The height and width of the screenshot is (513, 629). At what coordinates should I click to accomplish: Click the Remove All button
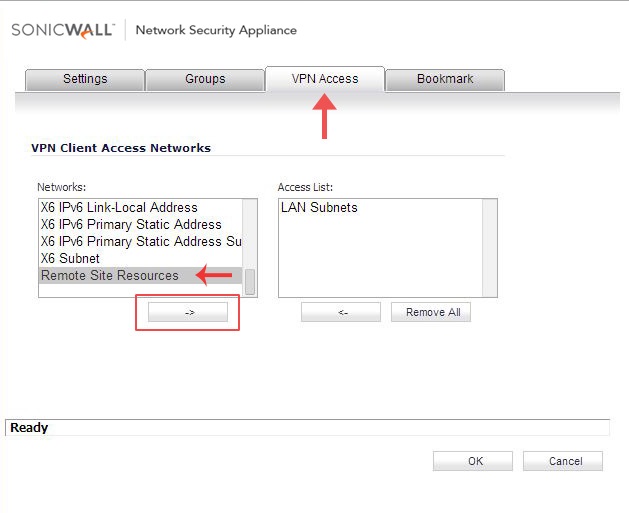(x=431, y=312)
